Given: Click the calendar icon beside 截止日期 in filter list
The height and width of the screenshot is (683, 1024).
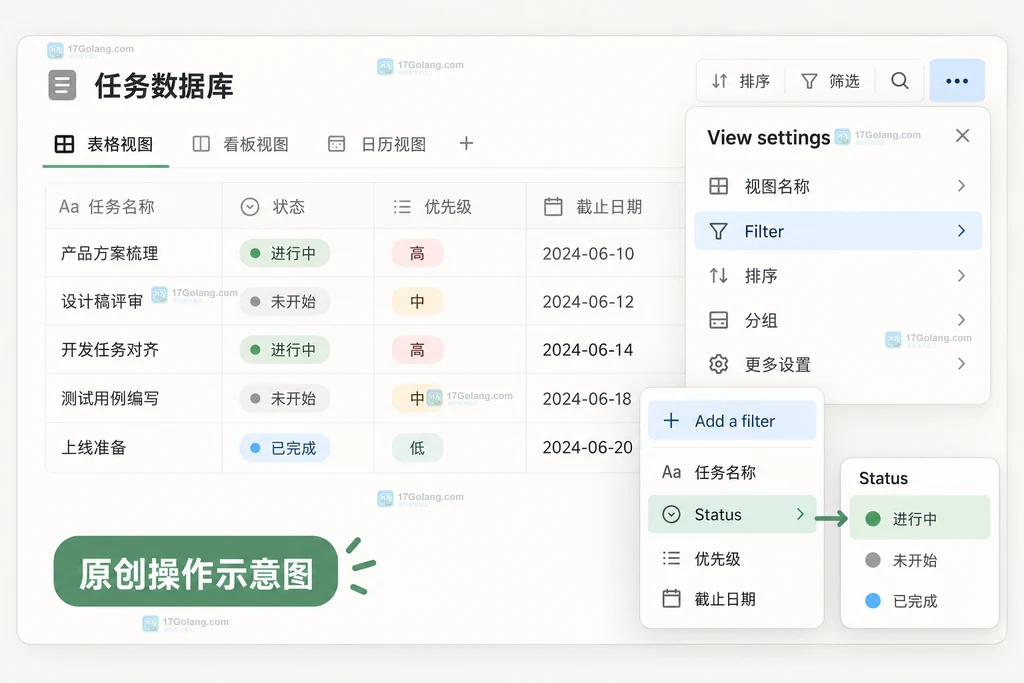Looking at the screenshot, I should coord(671,598).
